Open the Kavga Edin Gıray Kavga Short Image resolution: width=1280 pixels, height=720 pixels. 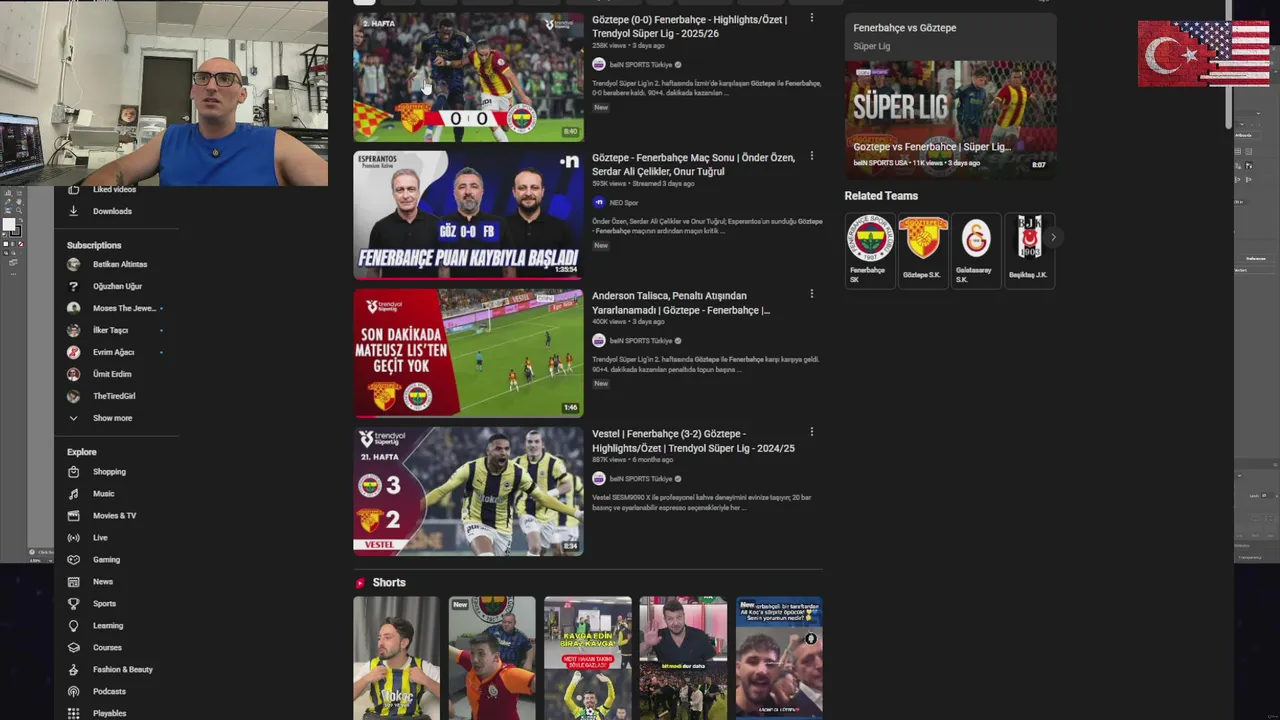tap(588, 658)
